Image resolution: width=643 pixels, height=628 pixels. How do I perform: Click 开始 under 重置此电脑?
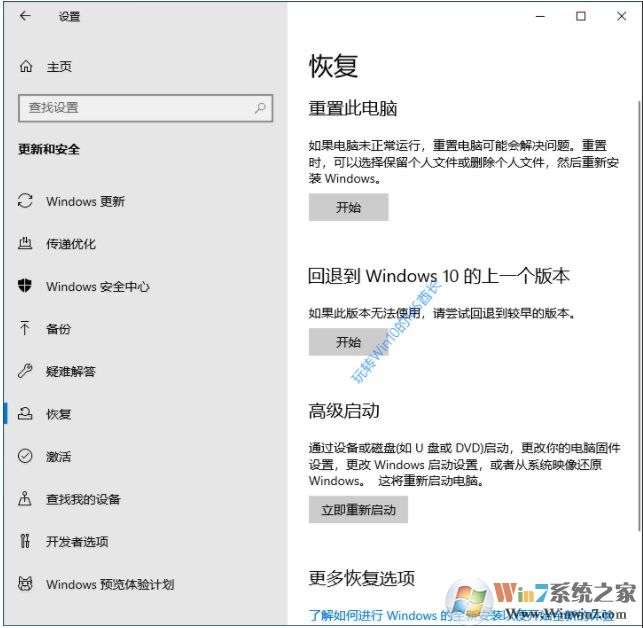349,207
